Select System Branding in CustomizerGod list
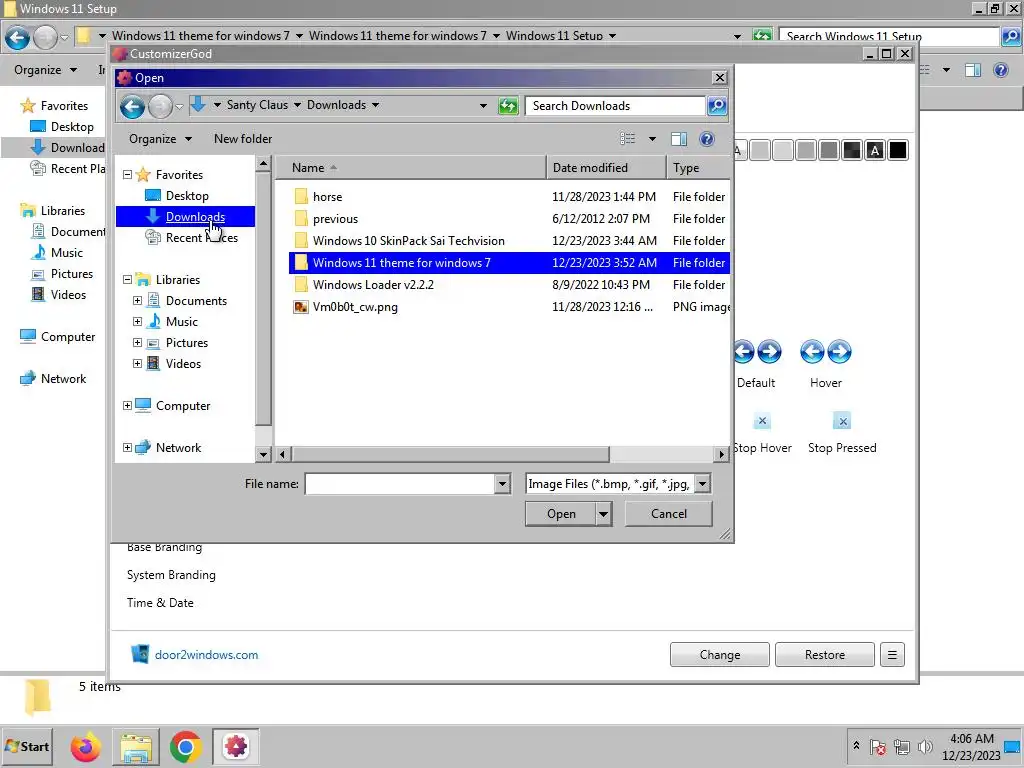The width and height of the screenshot is (1024, 768). click(171, 575)
